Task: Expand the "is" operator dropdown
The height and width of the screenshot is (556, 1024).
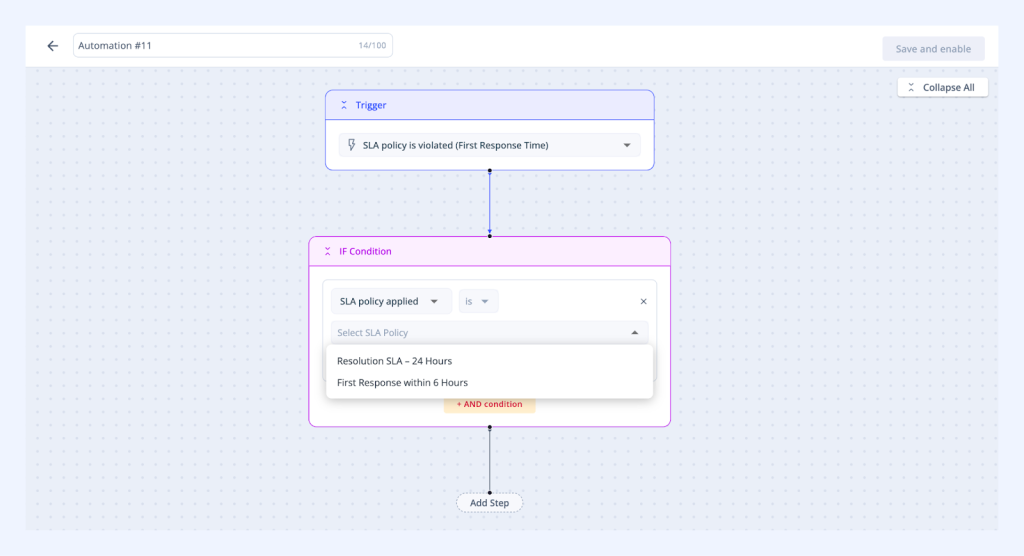Action: click(478, 301)
